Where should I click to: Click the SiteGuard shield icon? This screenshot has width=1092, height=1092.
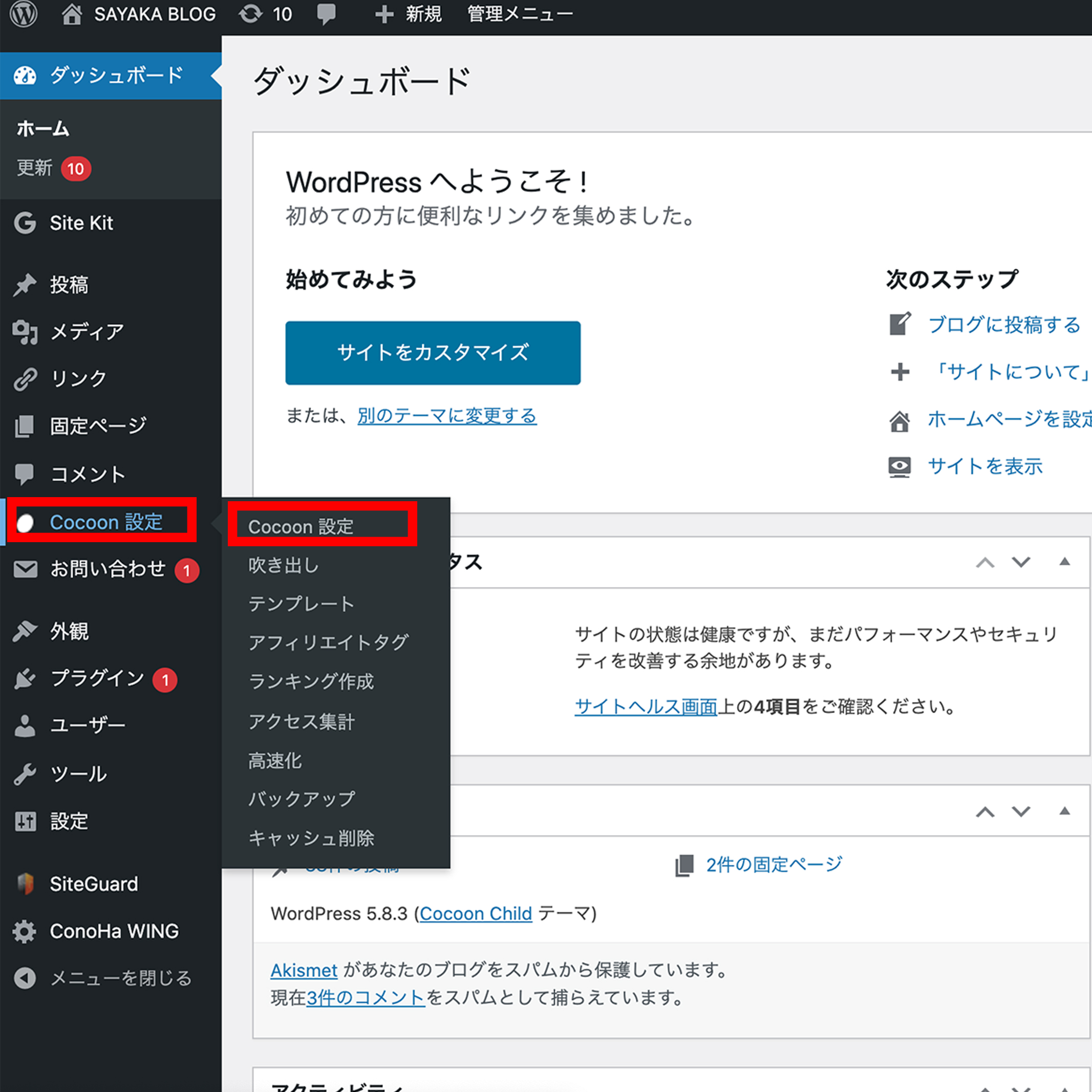click(25, 884)
